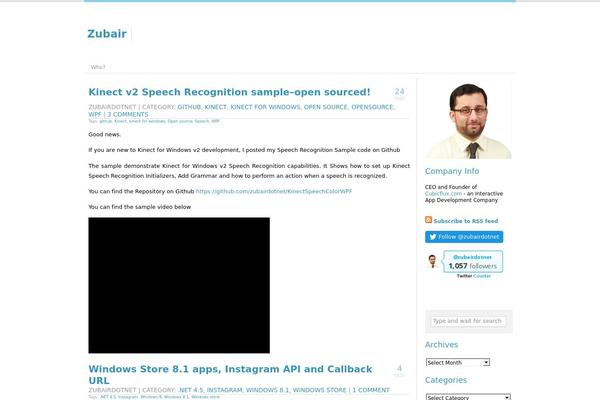The image size is (600, 400).
Task: Click the 'Good news.' paragraph
Action: coord(104,135)
